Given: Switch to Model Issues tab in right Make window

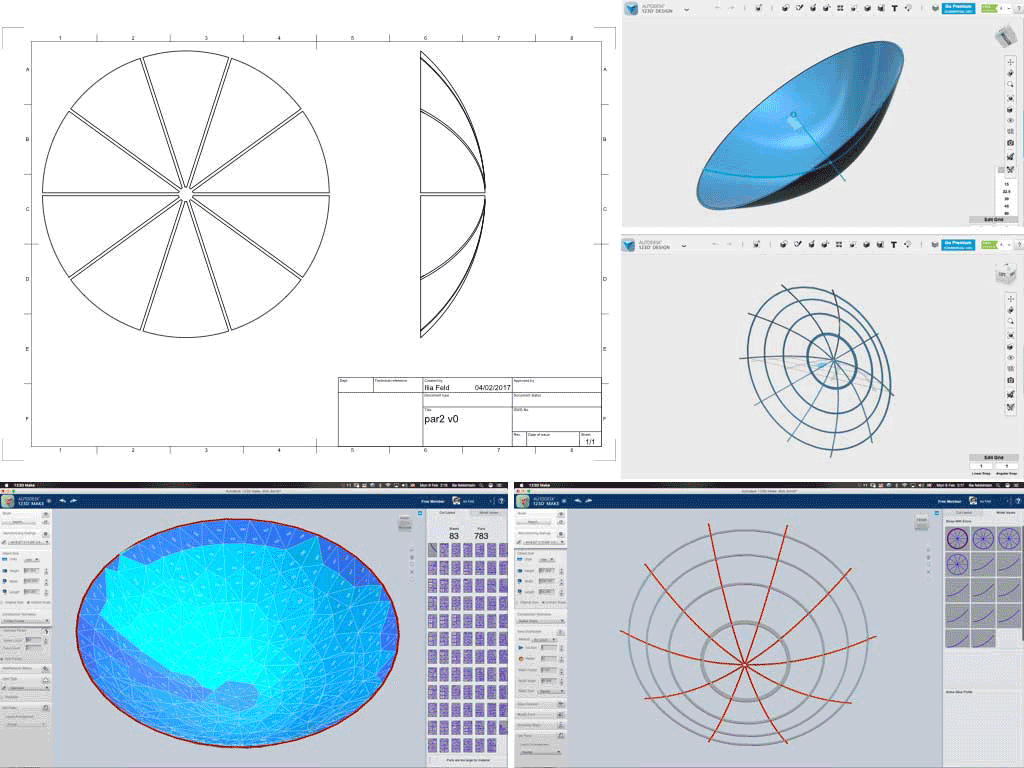Looking at the screenshot, I should 1004,513.
